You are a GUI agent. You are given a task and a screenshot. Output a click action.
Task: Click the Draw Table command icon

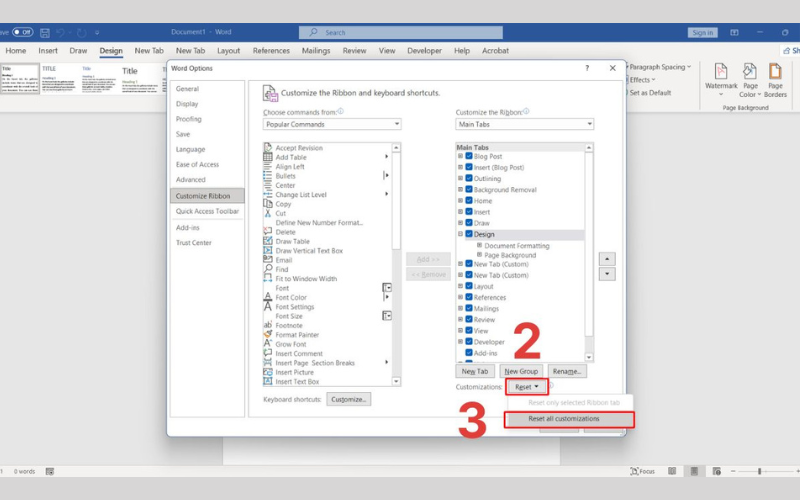point(268,241)
